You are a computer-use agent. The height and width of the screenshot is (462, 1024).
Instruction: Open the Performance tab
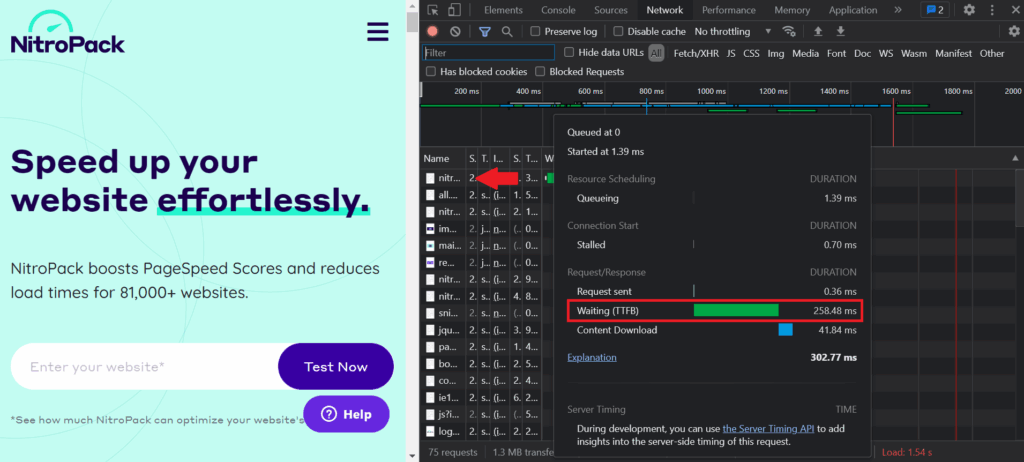[x=728, y=10]
